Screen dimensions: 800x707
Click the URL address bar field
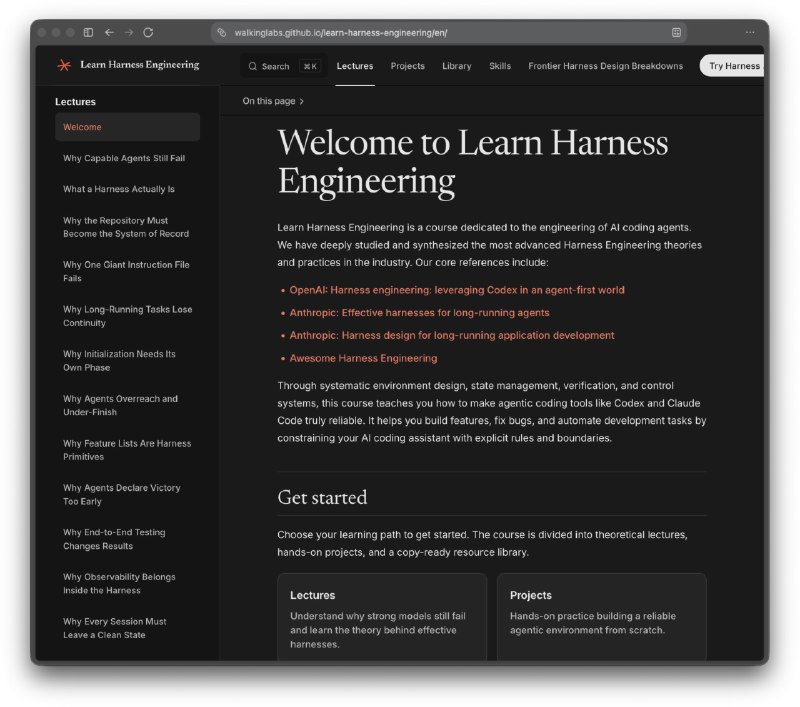449,33
